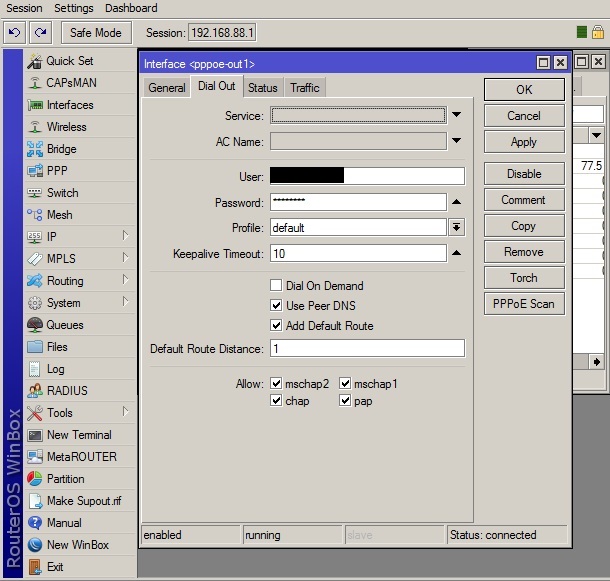Open the Interfaces sidebar entry
The height and width of the screenshot is (581, 610).
pyautogui.click(x=81, y=105)
